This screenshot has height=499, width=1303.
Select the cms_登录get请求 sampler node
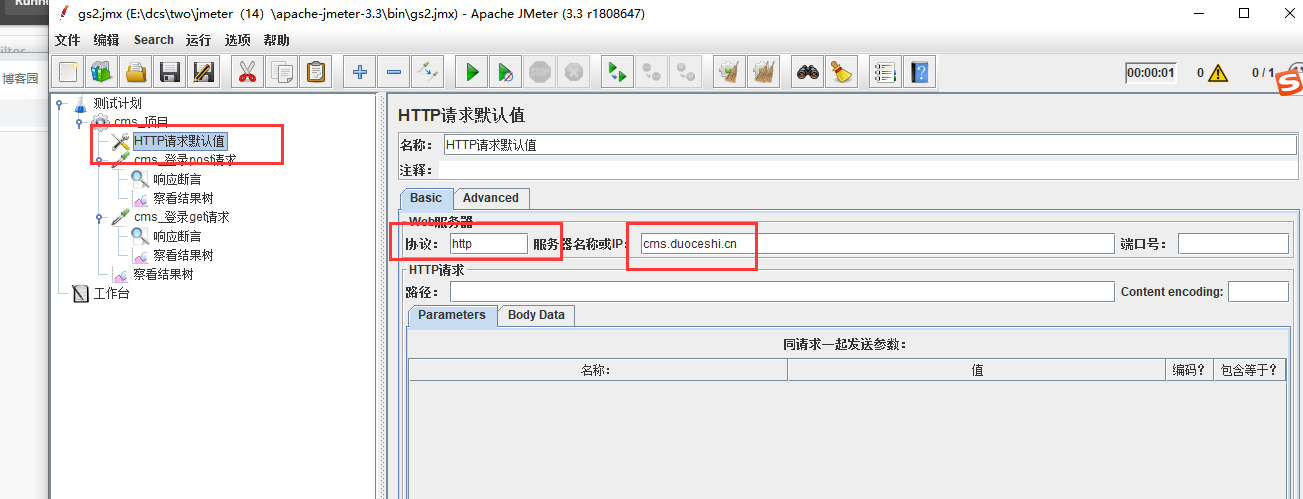pos(182,217)
